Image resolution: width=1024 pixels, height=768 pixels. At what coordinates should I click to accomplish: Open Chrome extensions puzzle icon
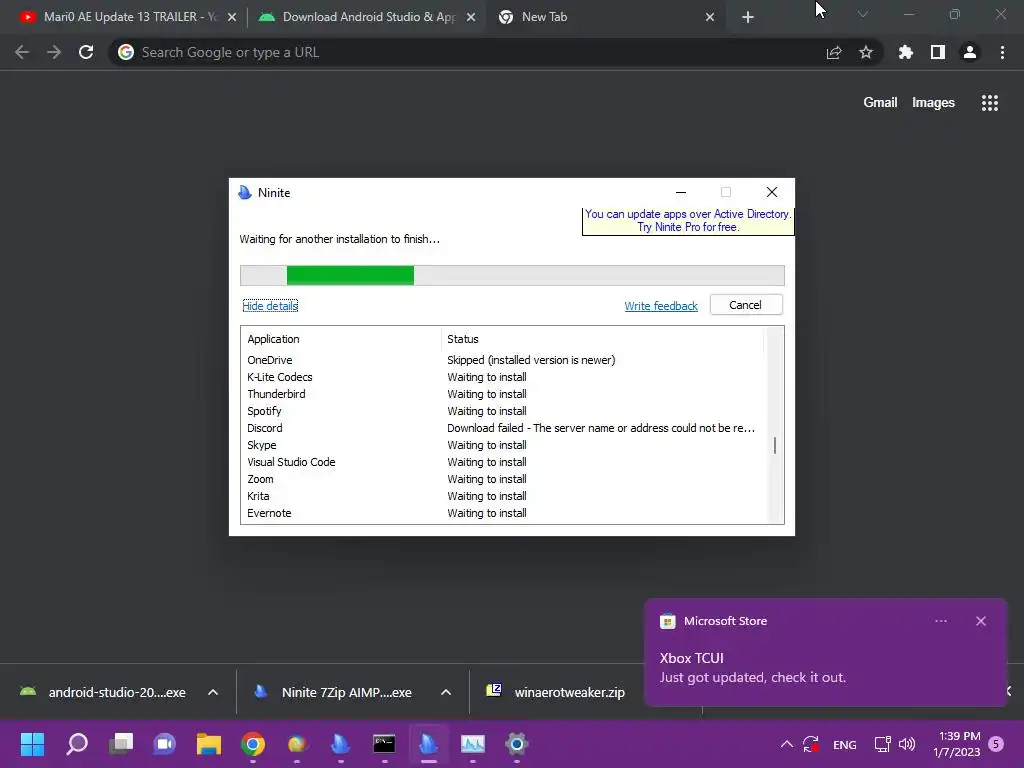point(906,52)
